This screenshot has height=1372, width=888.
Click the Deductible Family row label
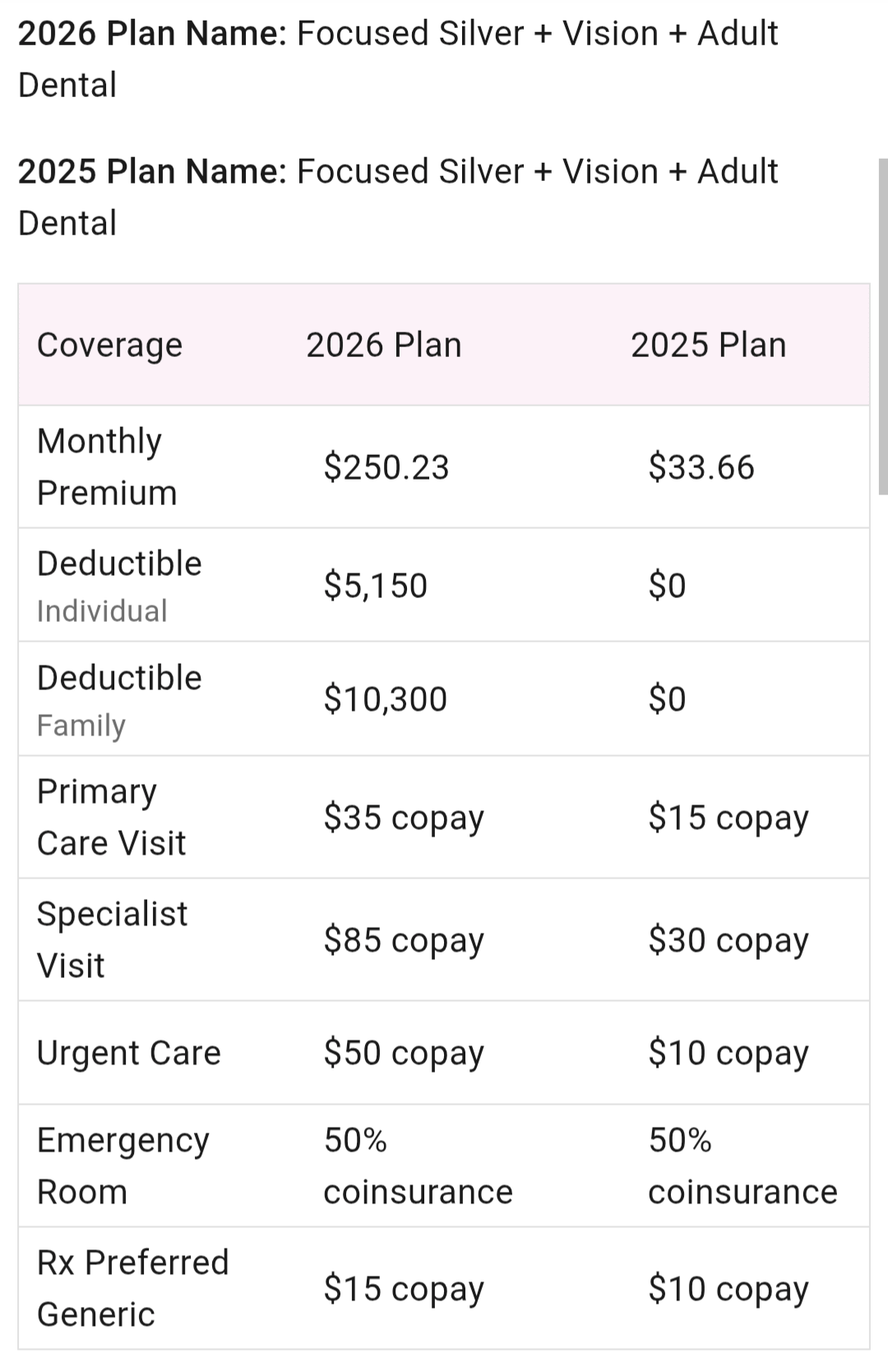[119, 700]
